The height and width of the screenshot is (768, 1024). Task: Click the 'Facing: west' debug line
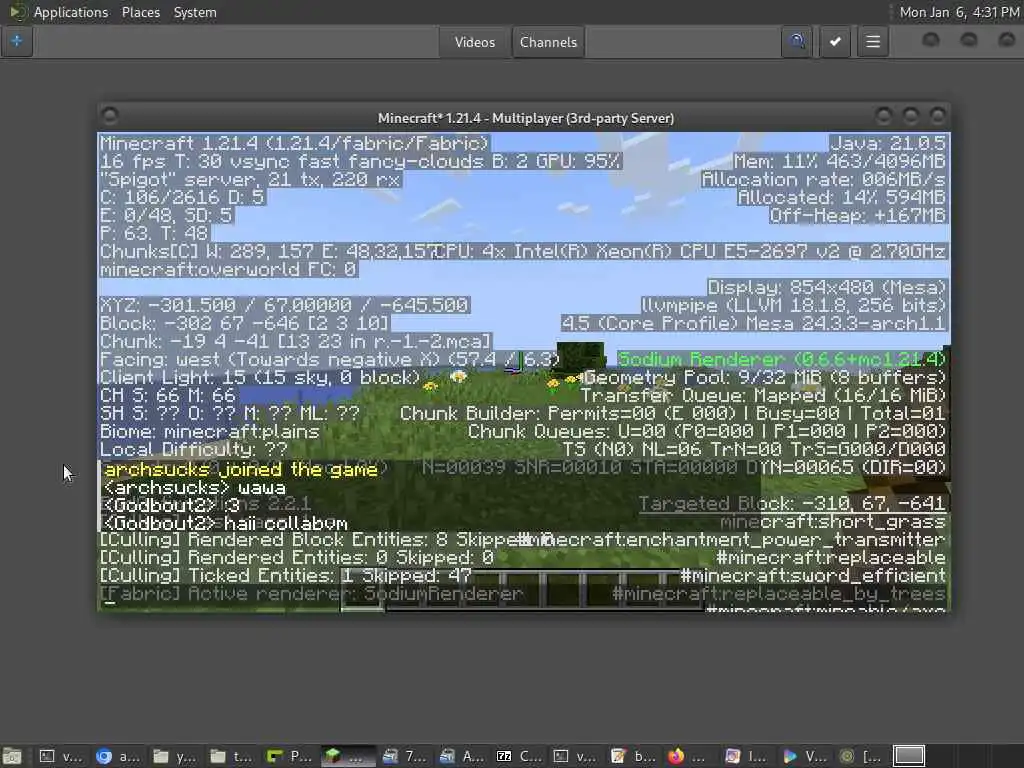pos(330,359)
